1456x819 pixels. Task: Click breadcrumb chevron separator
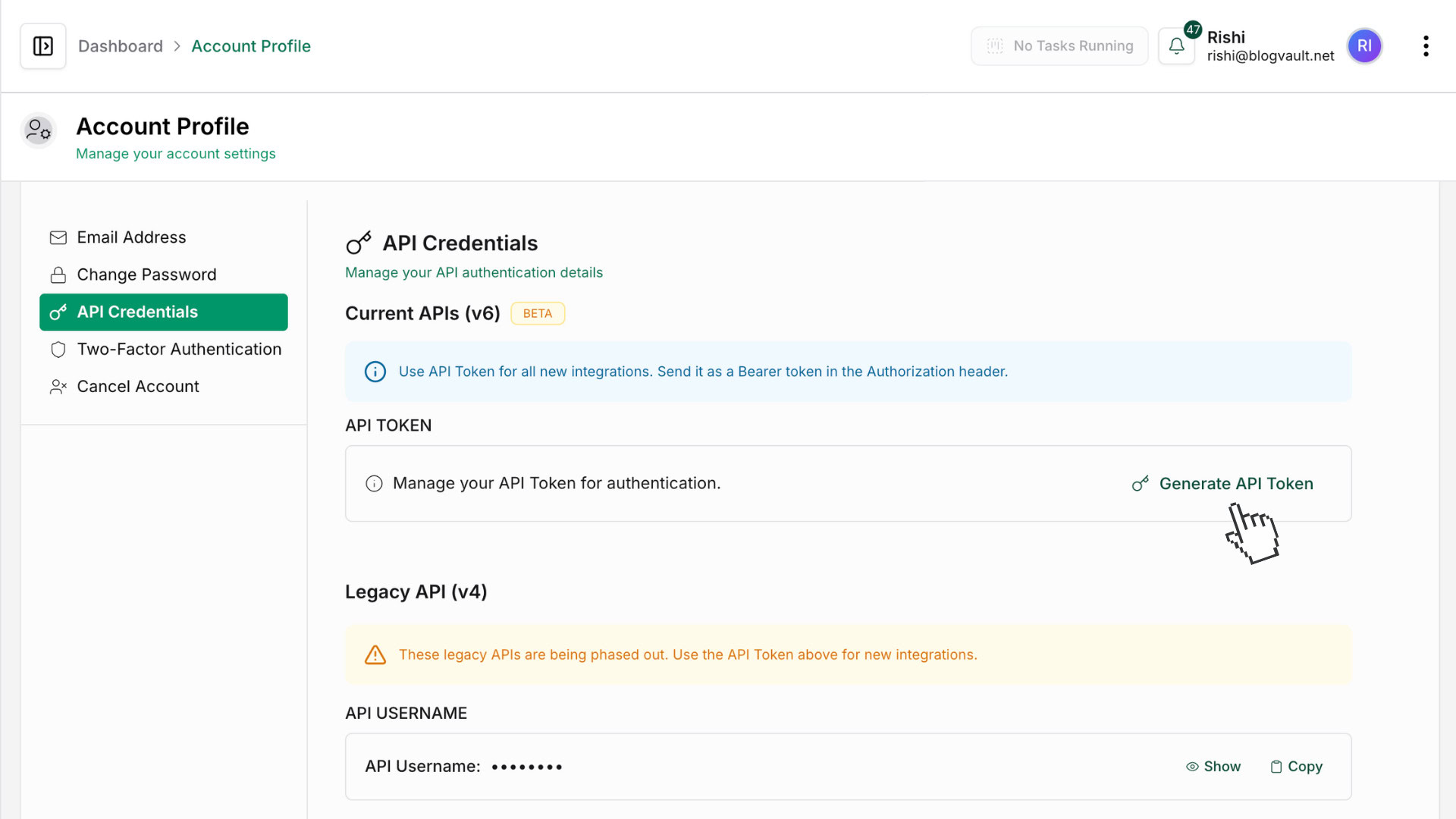coord(177,46)
